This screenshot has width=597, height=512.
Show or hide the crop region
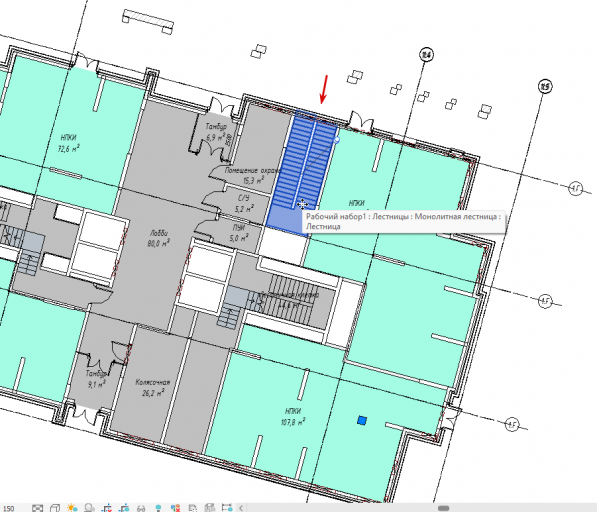(124, 508)
